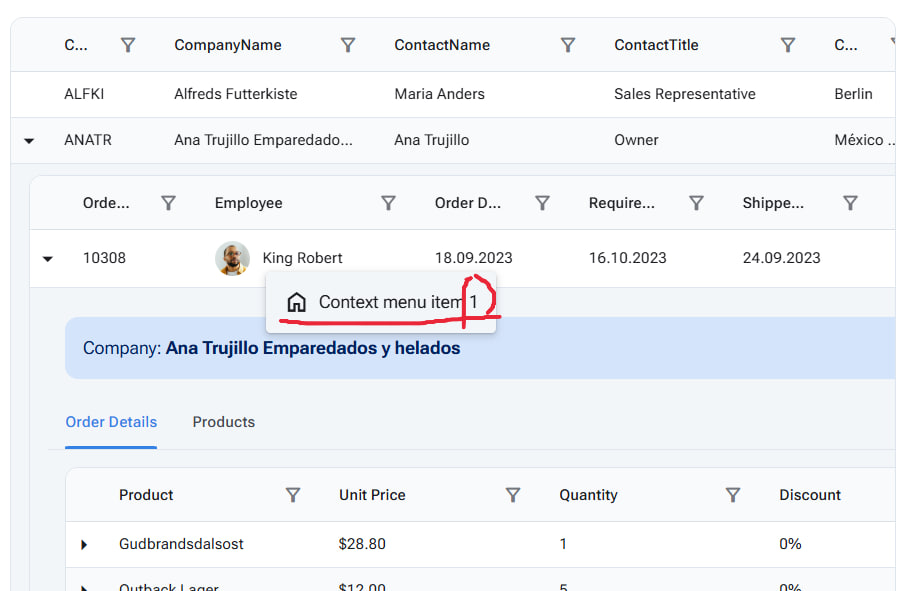
Task: Open the CompanyName column filter icon
Action: coord(348,45)
